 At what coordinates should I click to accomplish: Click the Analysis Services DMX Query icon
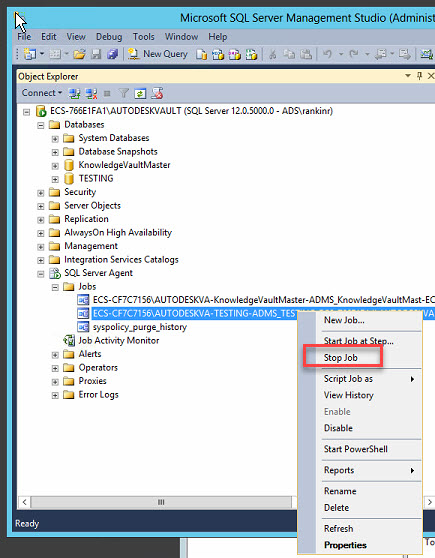(x=235, y=54)
